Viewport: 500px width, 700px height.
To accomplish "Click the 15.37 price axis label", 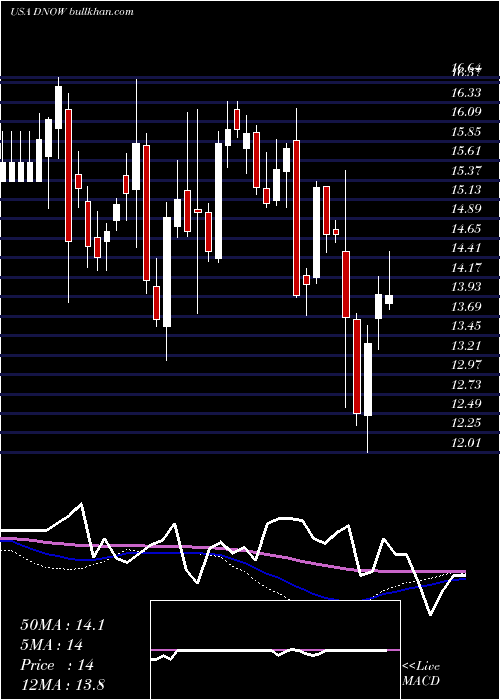I will (x=467, y=170).
